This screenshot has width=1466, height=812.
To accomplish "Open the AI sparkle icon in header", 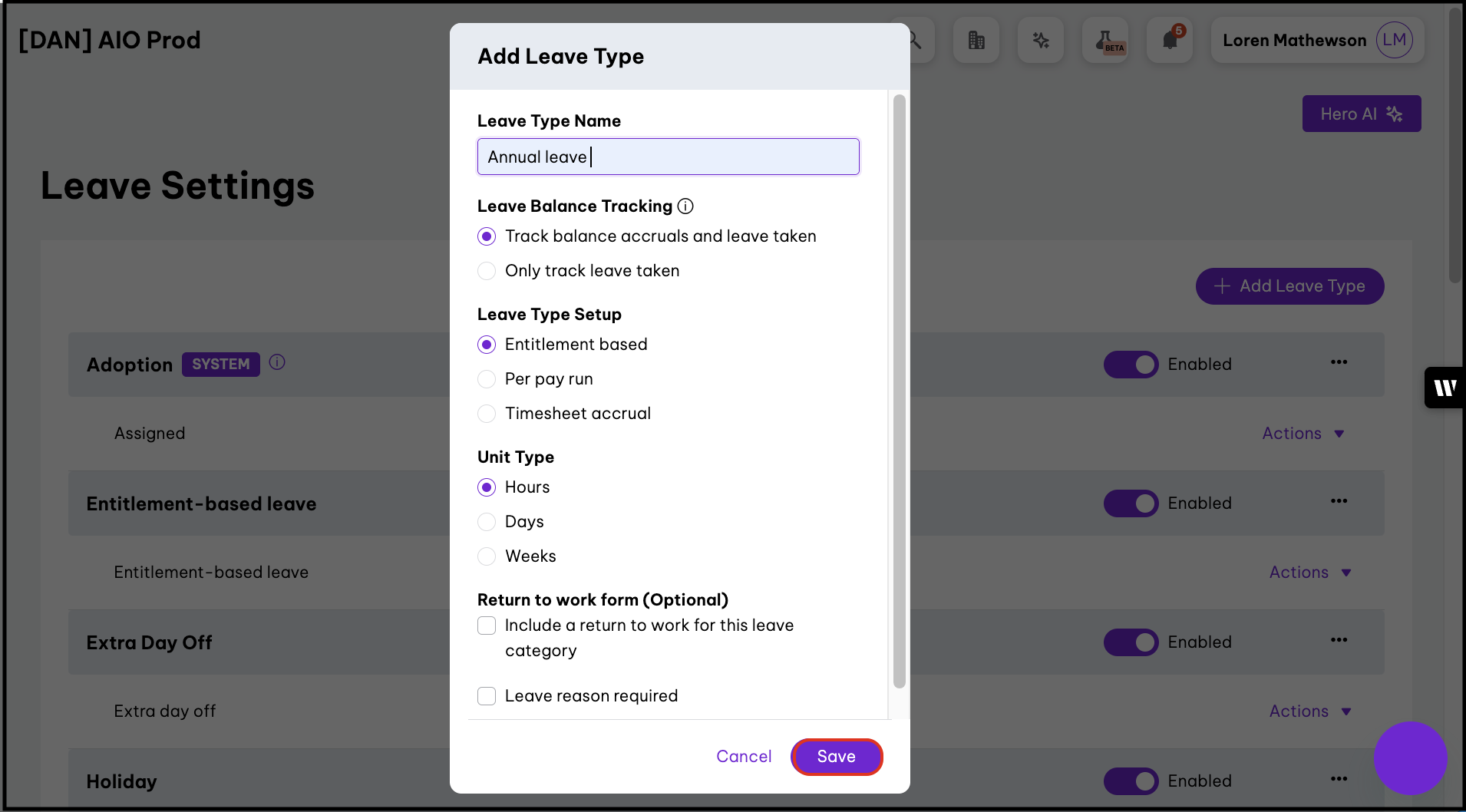I will (x=1040, y=40).
